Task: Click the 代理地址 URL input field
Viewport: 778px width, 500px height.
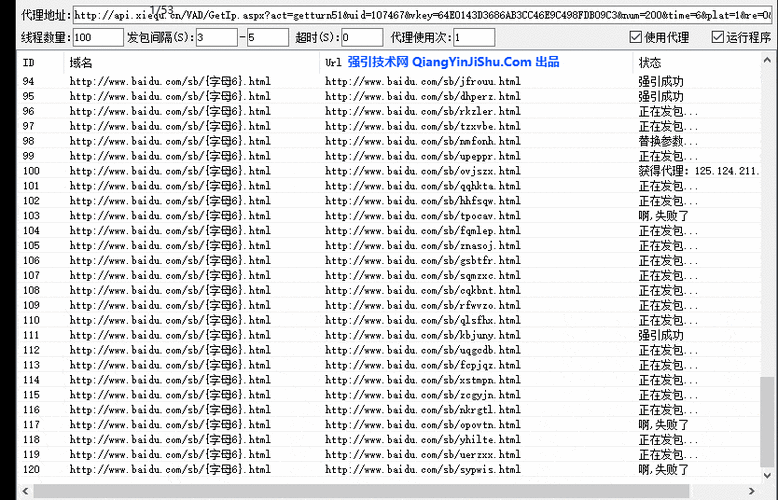Action: [423, 15]
